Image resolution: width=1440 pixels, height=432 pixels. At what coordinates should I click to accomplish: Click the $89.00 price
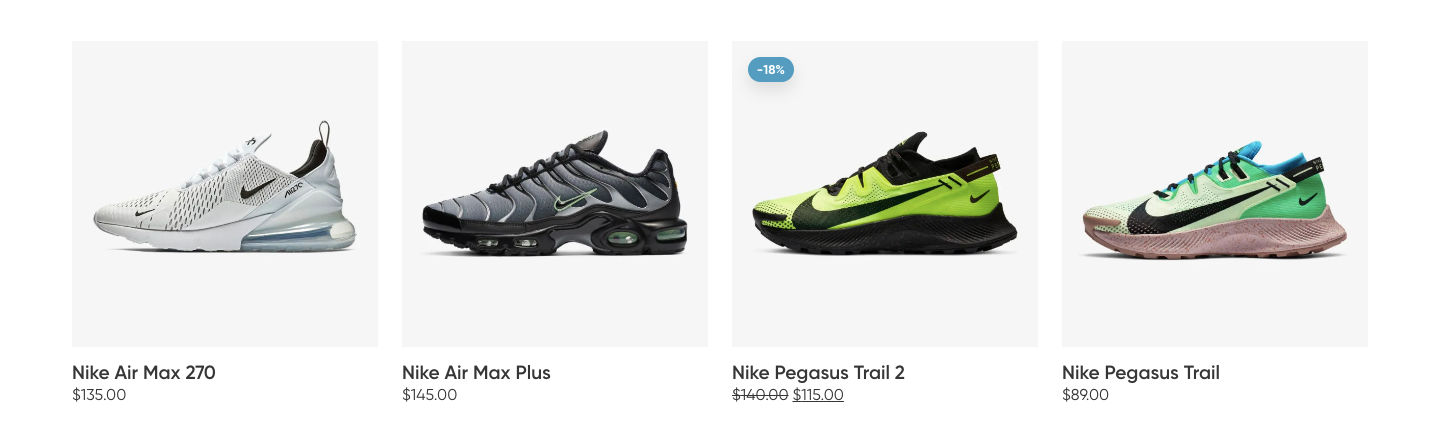click(x=1085, y=395)
